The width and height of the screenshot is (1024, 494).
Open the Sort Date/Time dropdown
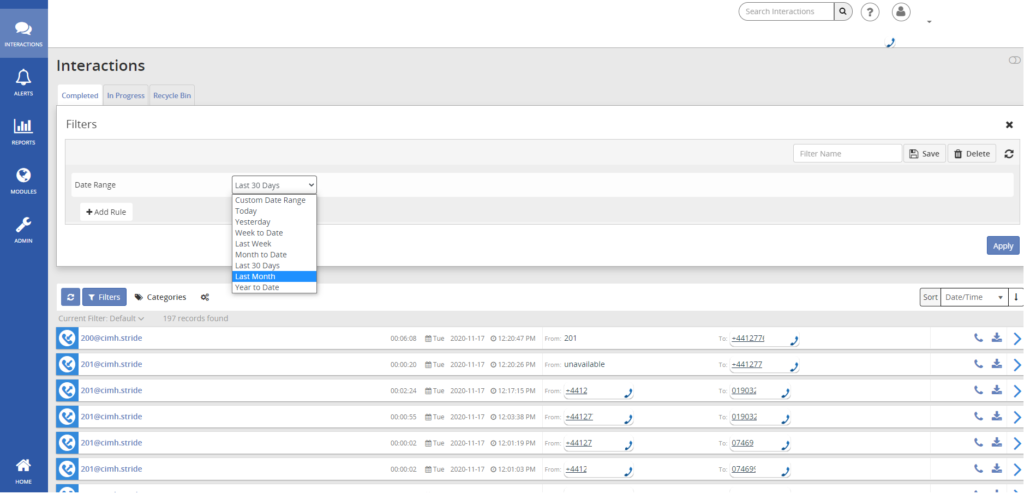coord(974,297)
